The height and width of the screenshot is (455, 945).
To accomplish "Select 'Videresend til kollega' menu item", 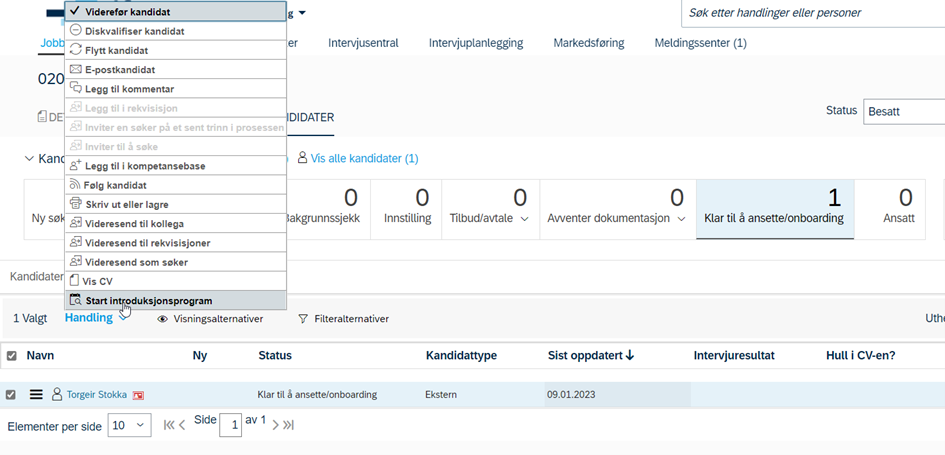I will coord(175,224).
